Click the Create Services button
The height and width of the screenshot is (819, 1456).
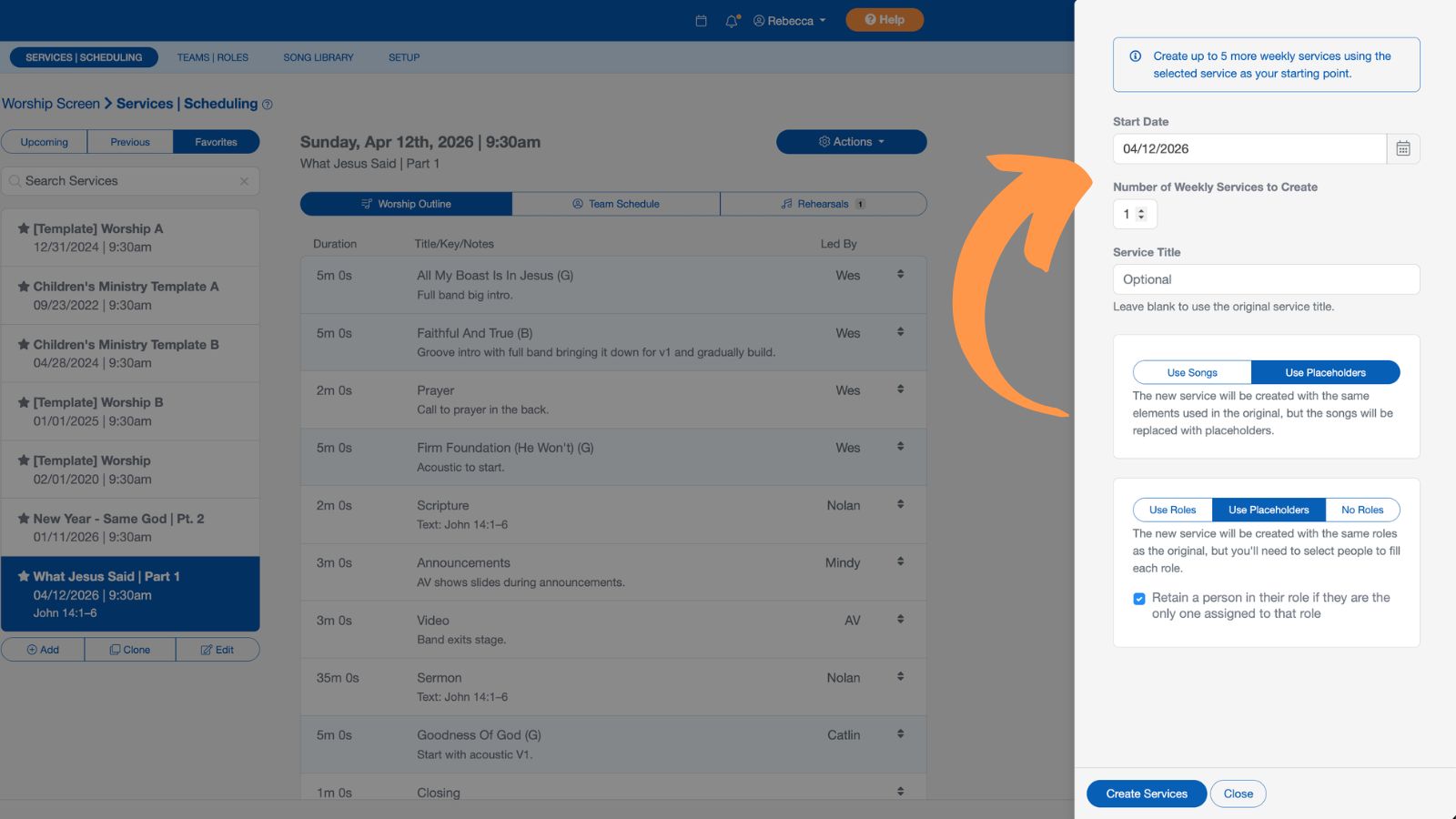(1146, 794)
